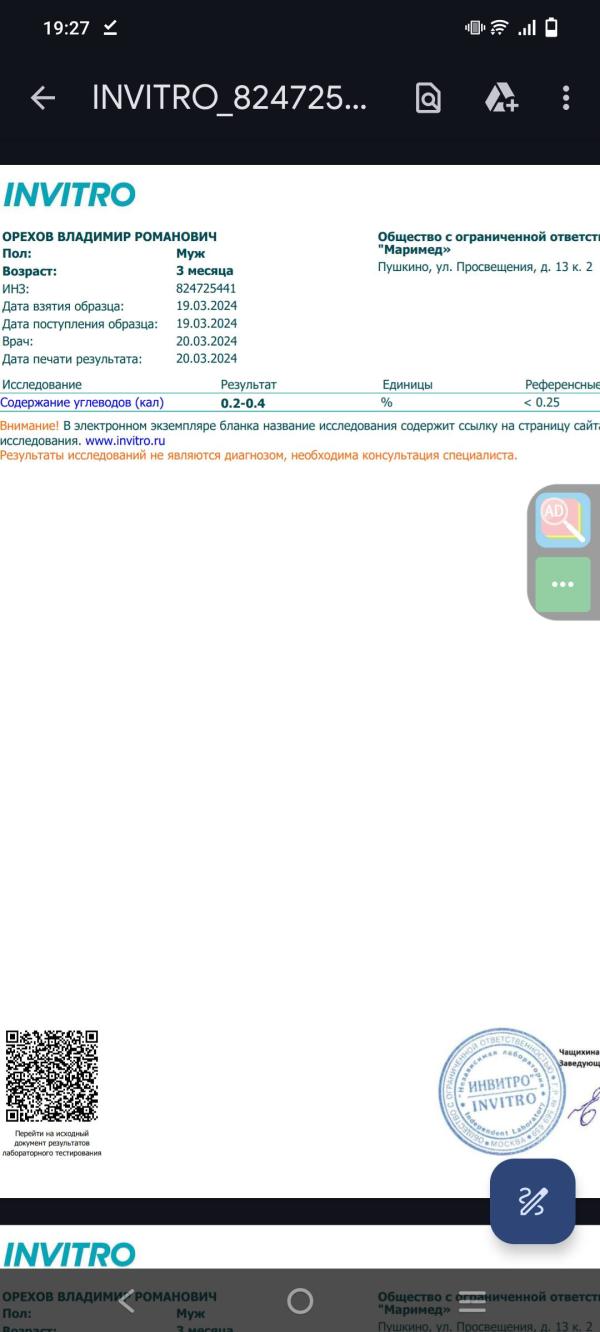Image resolution: width=600 pixels, height=1332 pixels.
Task: Tap the back arrow in the header
Action: (x=42, y=97)
